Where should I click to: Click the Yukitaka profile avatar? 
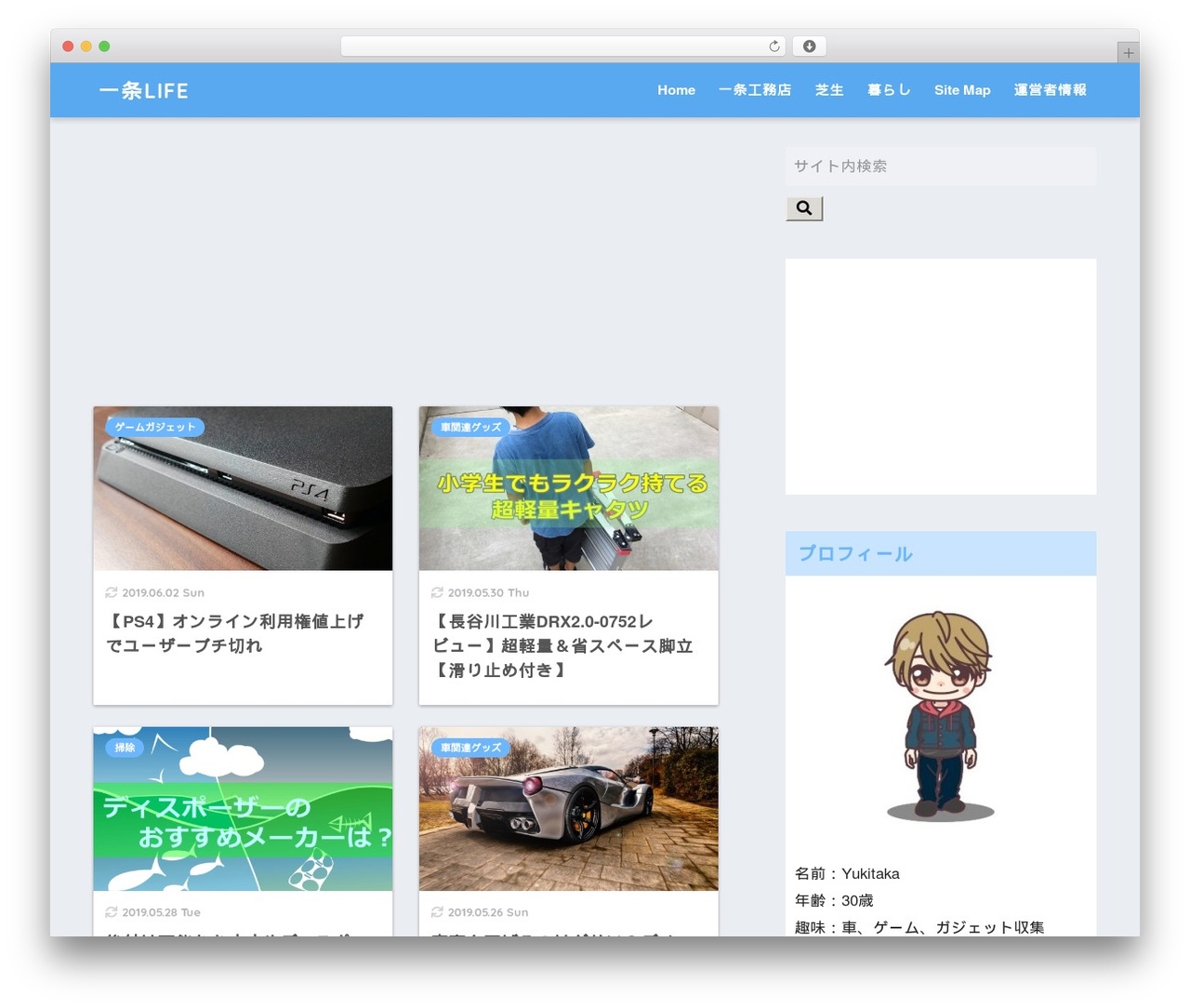pyautogui.click(x=940, y=716)
